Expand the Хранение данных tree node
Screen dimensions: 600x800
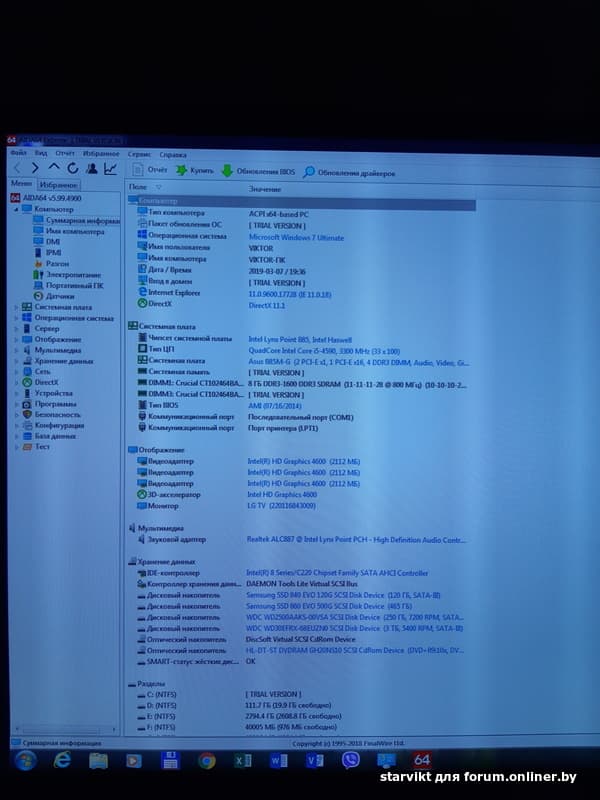click(x=16, y=361)
